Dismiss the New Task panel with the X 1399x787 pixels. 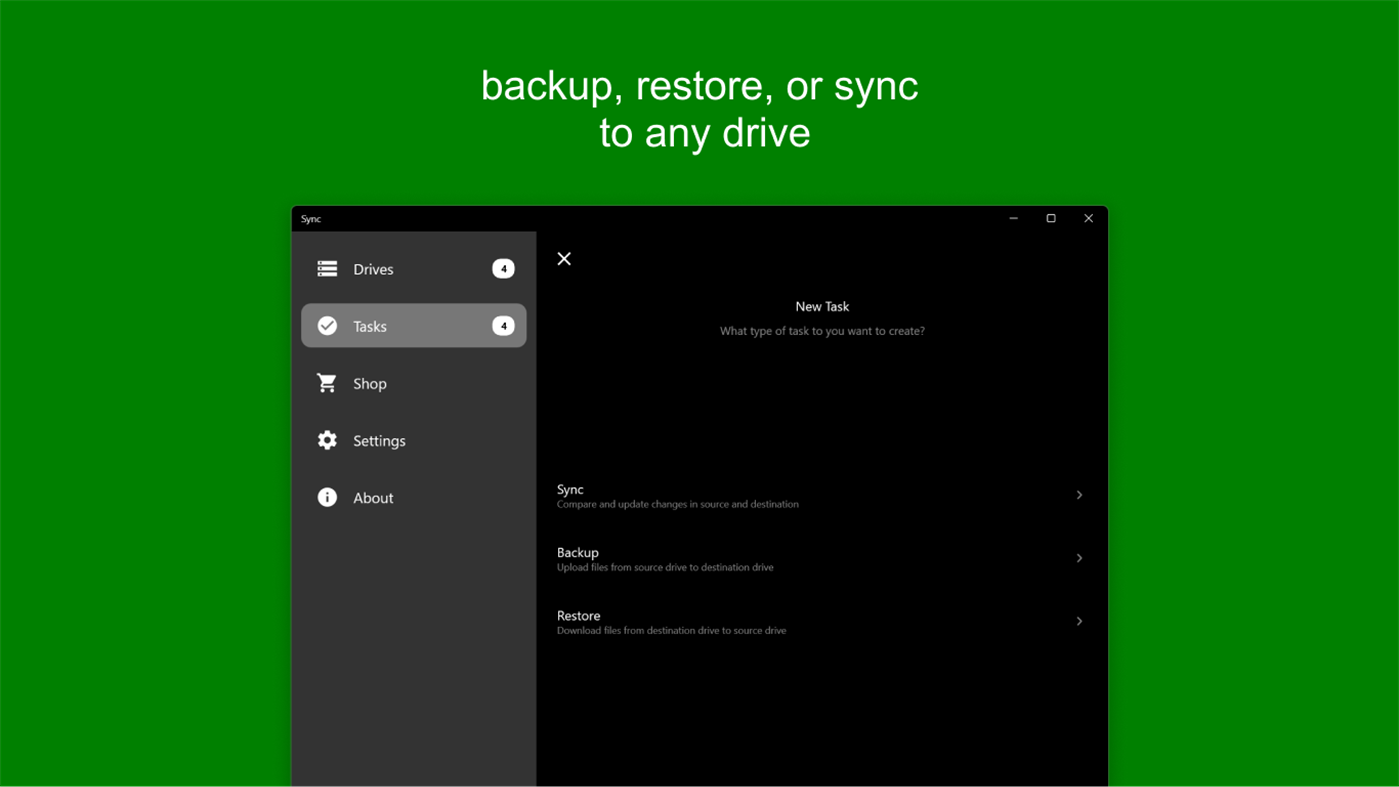(564, 258)
